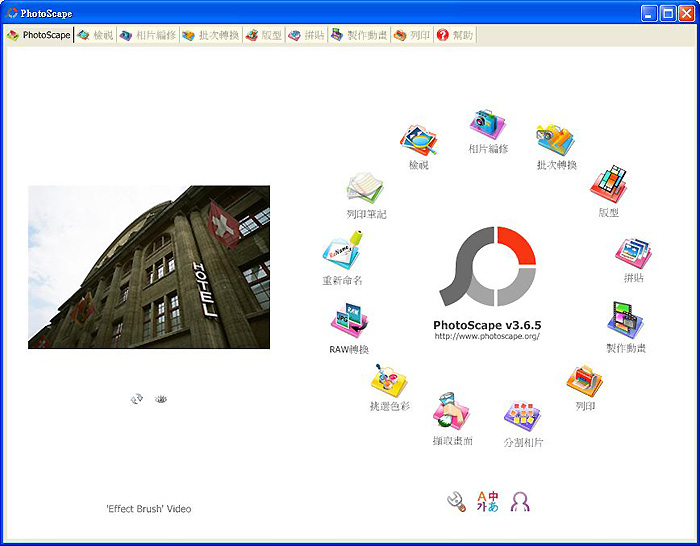Switch to the 製作動畫 tab
This screenshot has width=700, height=546.
tap(359, 35)
